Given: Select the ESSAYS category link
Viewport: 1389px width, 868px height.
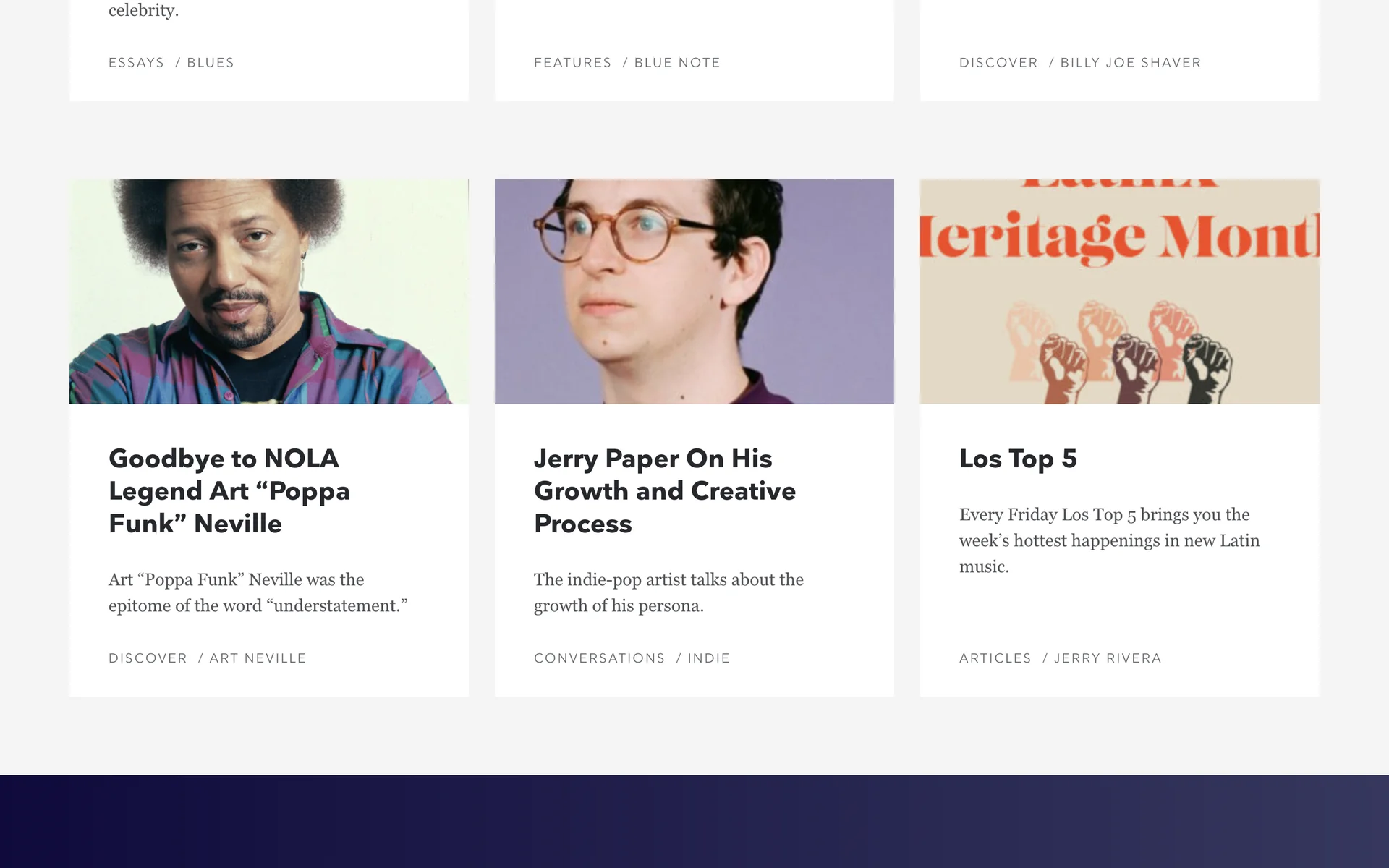Looking at the screenshot, I should (136, 63).
